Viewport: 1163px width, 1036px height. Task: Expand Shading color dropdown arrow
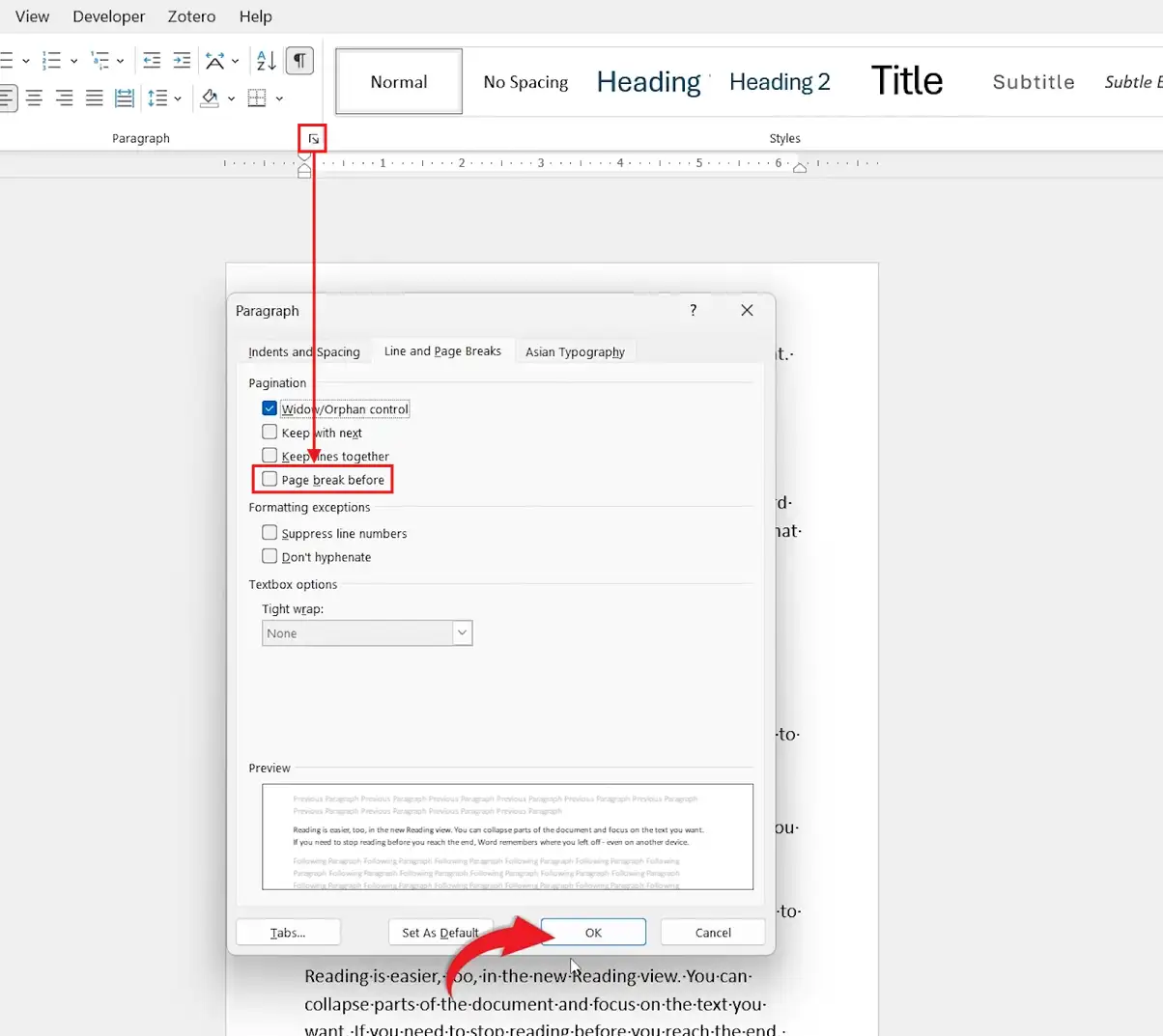(x=231, y=98)
